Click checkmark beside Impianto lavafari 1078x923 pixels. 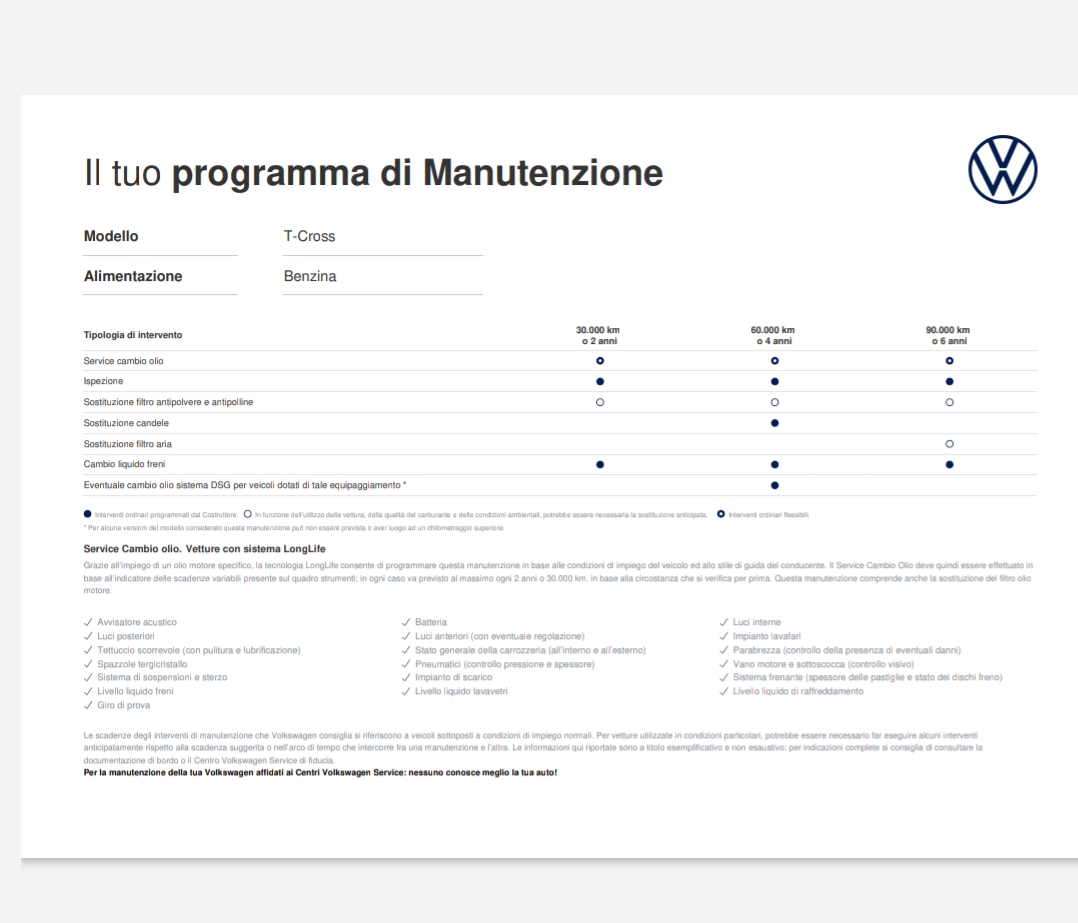pyautogui.click(x=723, y=636)
